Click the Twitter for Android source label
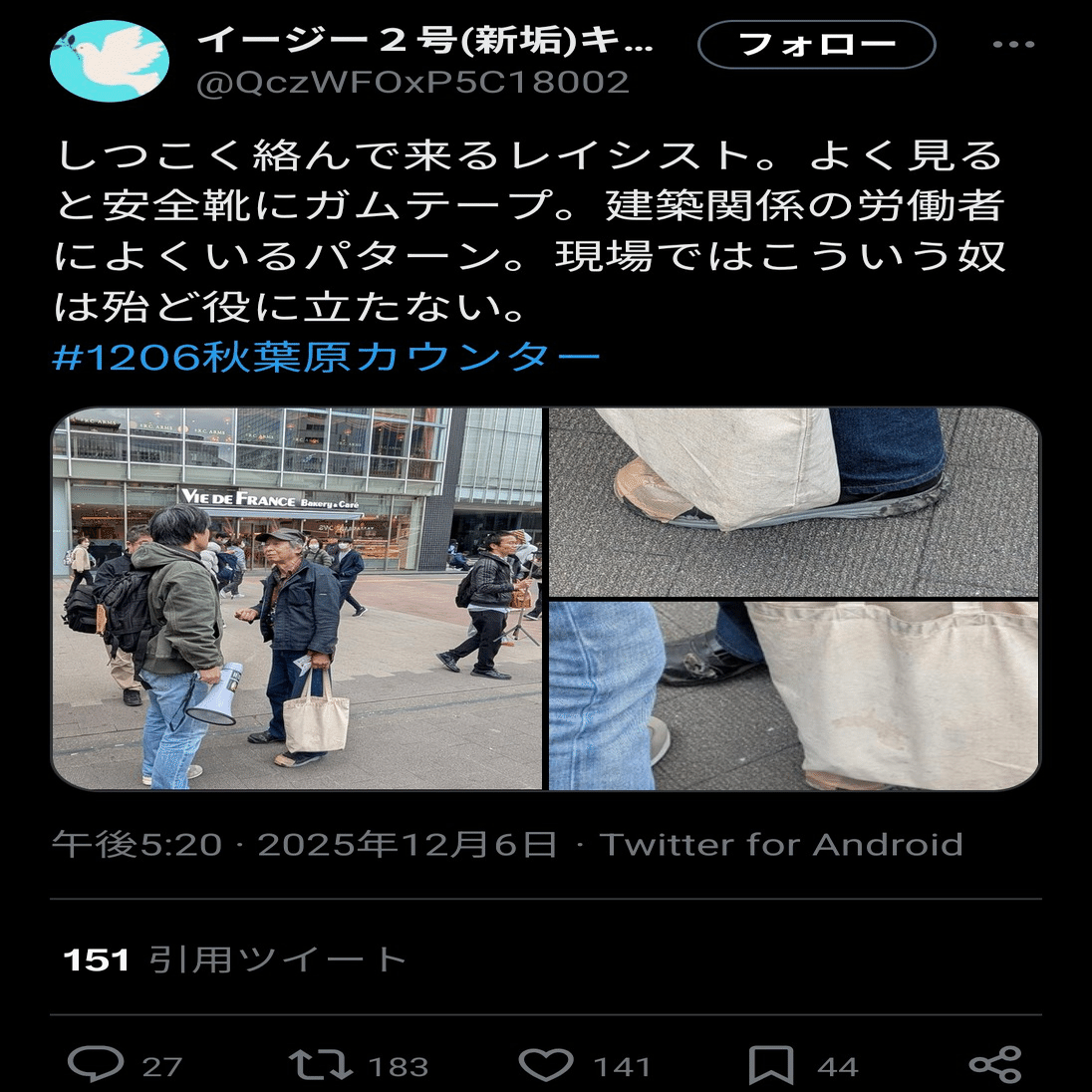This screenshot has height=1092, width=1092. click(781, 845)
